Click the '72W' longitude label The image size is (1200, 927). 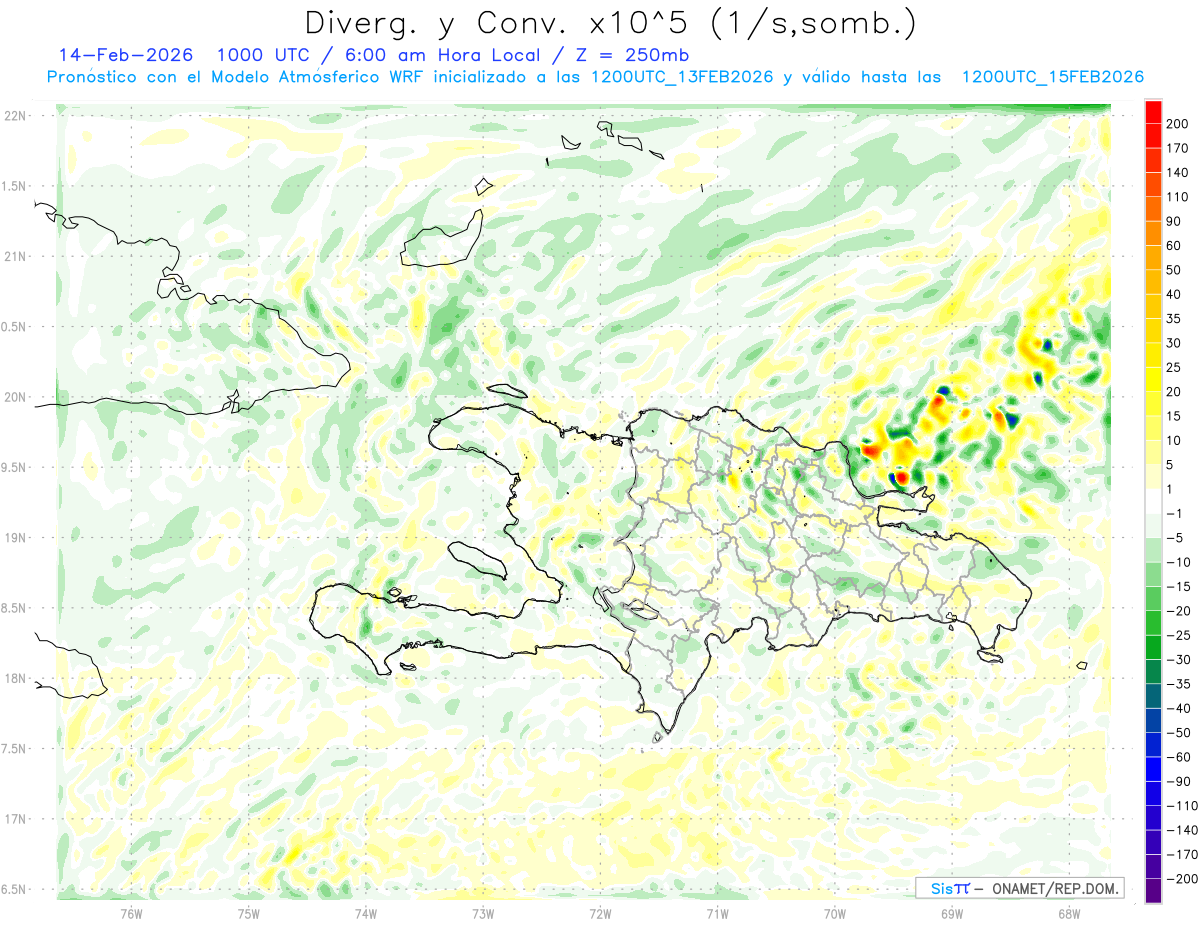tap(600, 913)
